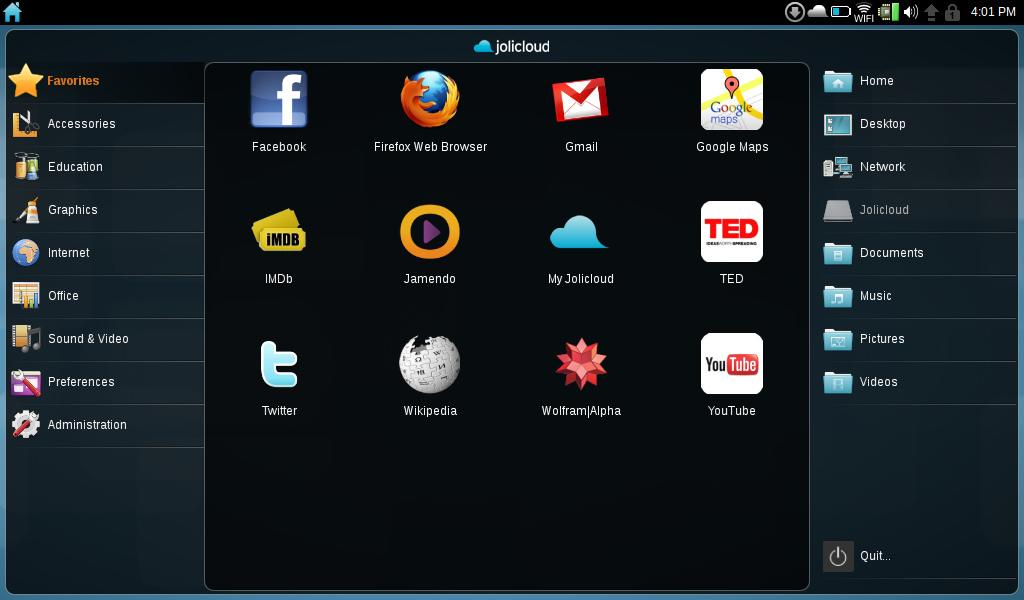
Task: Click the upload arrow tray icon
Action: 931,12
